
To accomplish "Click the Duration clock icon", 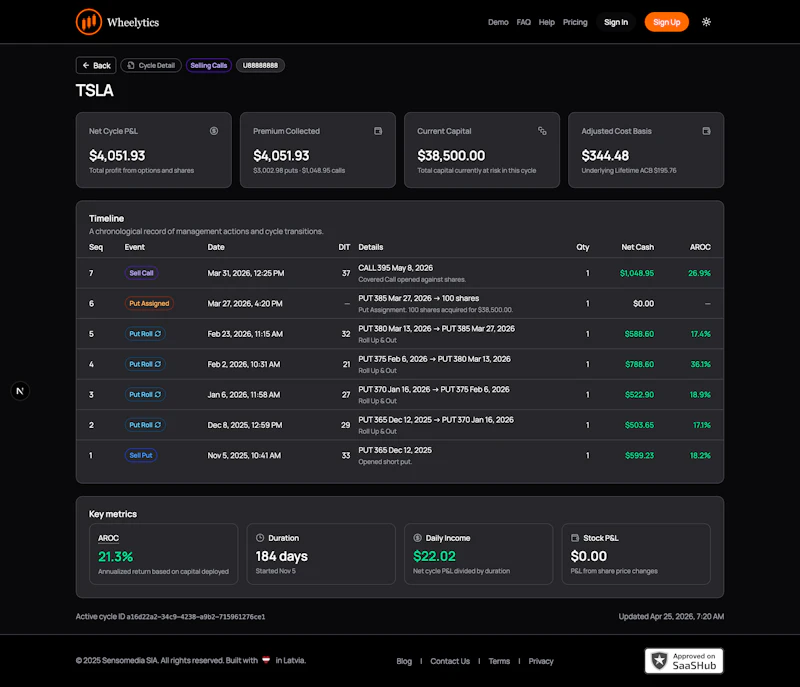I will pyautogui.click(x=260, y=538).
